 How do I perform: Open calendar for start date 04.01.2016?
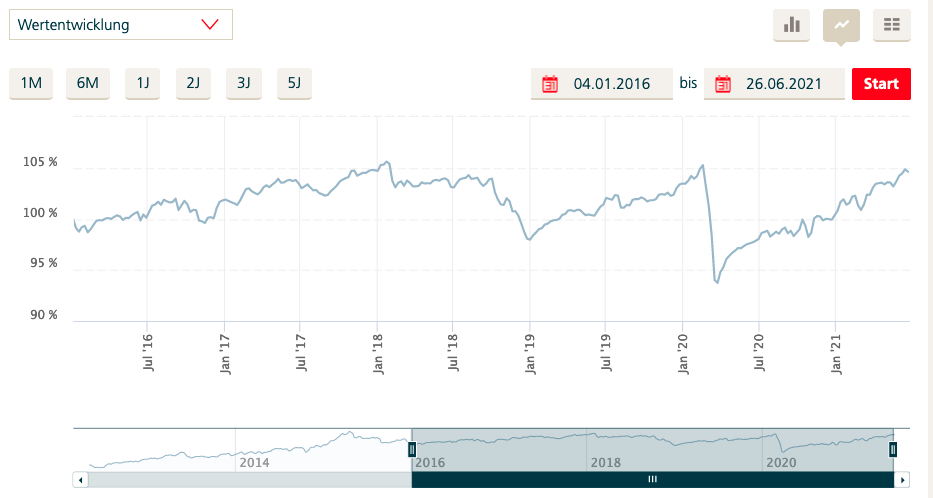(x=549, y=84)
